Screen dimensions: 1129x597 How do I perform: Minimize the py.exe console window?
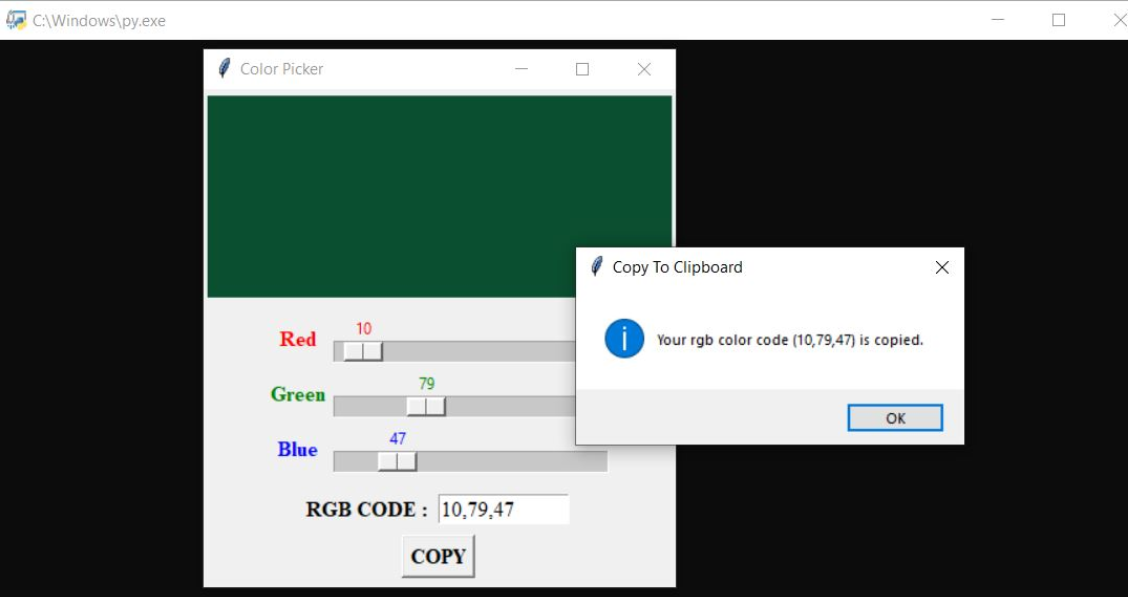998,20
